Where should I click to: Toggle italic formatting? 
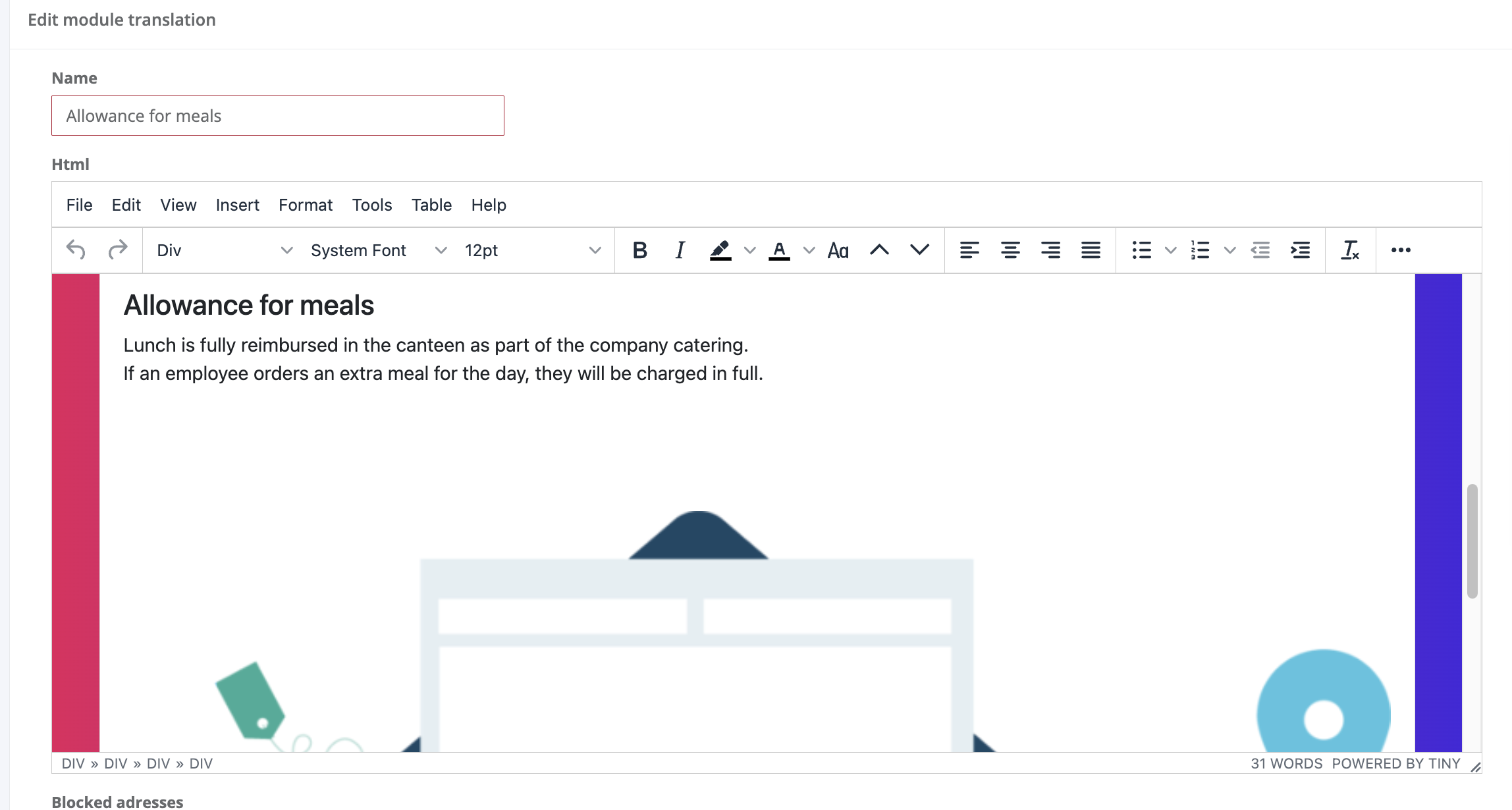[680, 250]
